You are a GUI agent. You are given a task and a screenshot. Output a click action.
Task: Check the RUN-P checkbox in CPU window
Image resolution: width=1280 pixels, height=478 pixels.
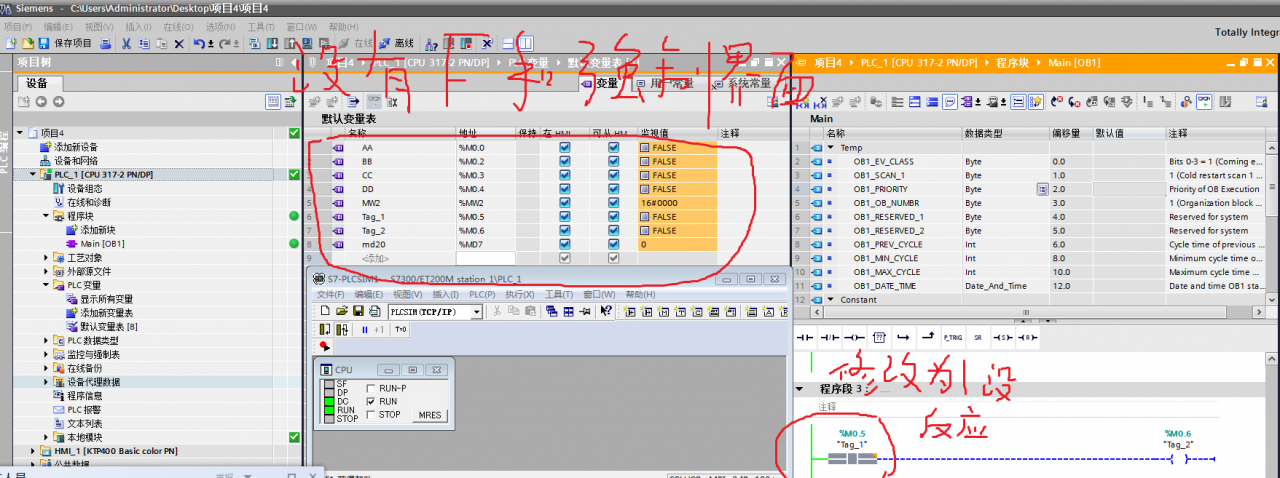(x=372, y=388)
